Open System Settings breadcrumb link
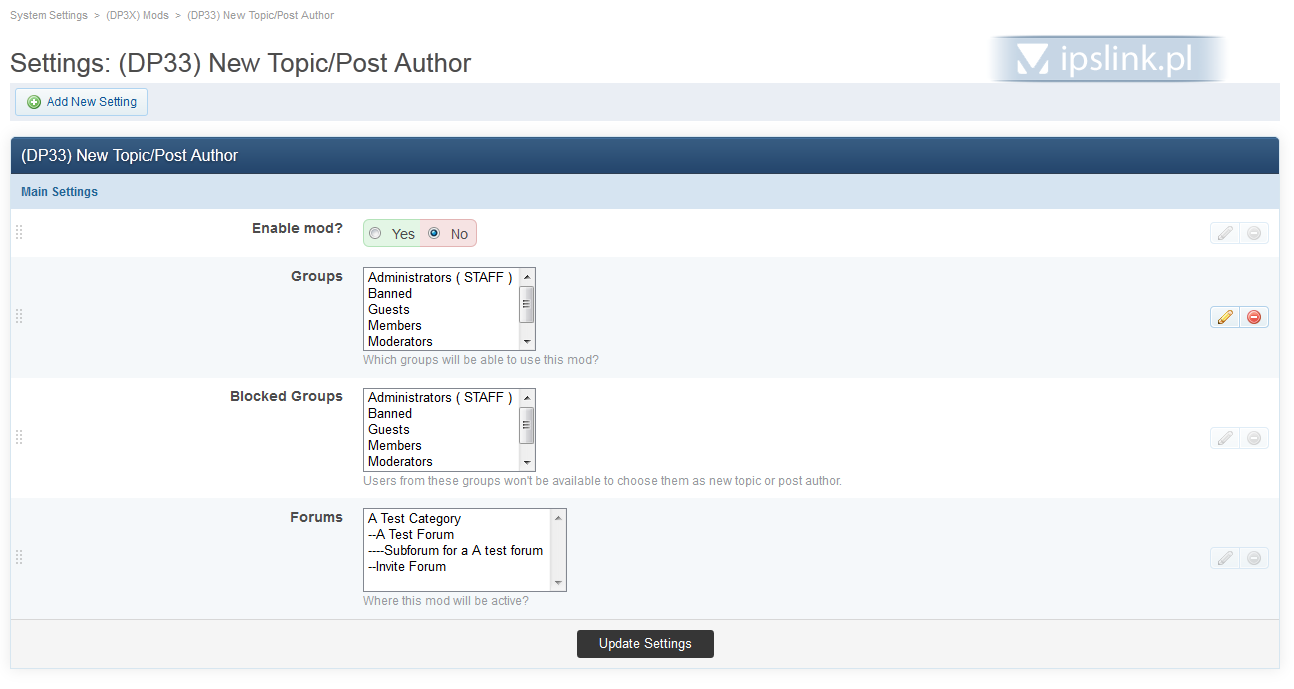 coord(48,16)
